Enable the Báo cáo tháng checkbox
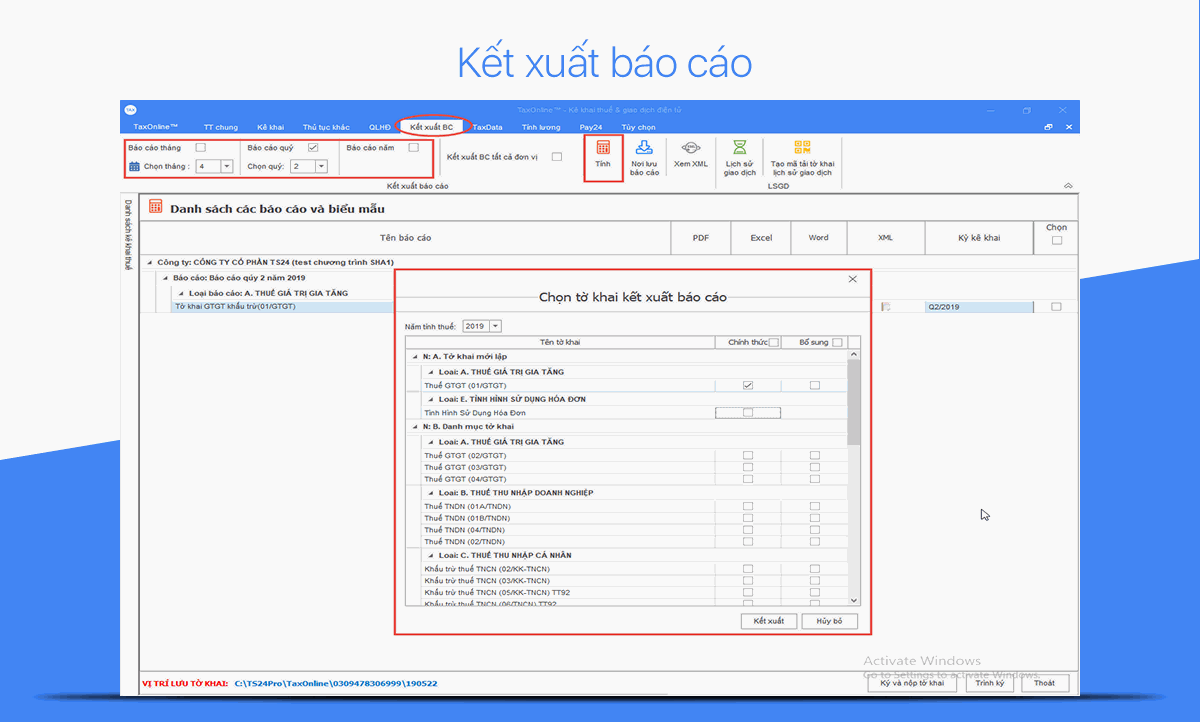The height and width of the screenshot is (722, 1200). click(x=201, y=148)
